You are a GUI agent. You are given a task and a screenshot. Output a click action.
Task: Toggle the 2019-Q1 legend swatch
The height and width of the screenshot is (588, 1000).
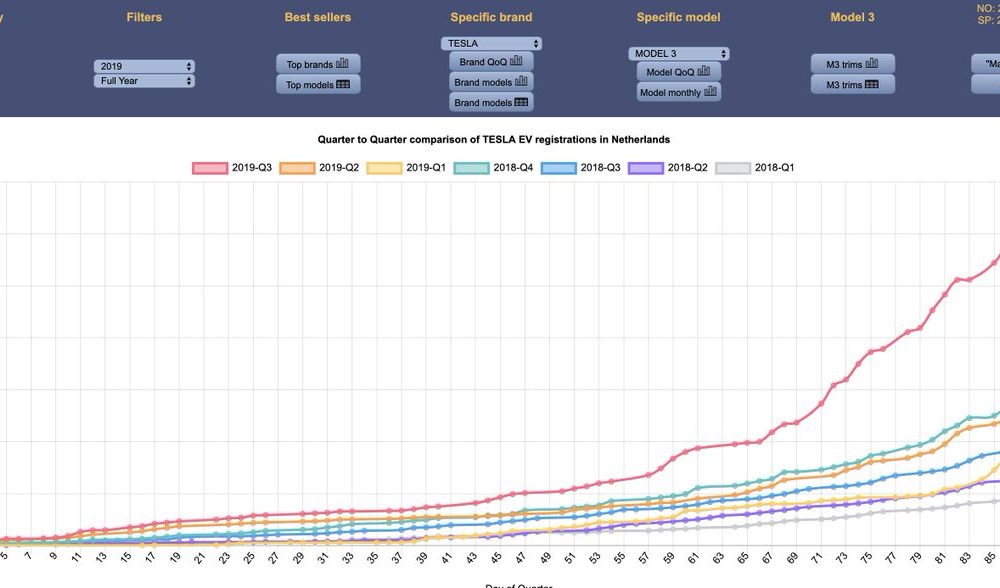tap(385, 168)
